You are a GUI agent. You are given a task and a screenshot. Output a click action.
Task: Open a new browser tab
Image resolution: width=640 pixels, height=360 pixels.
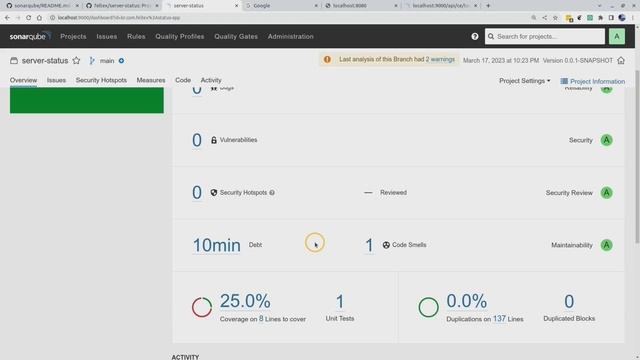pyautogui.click(x=488, y=6)
